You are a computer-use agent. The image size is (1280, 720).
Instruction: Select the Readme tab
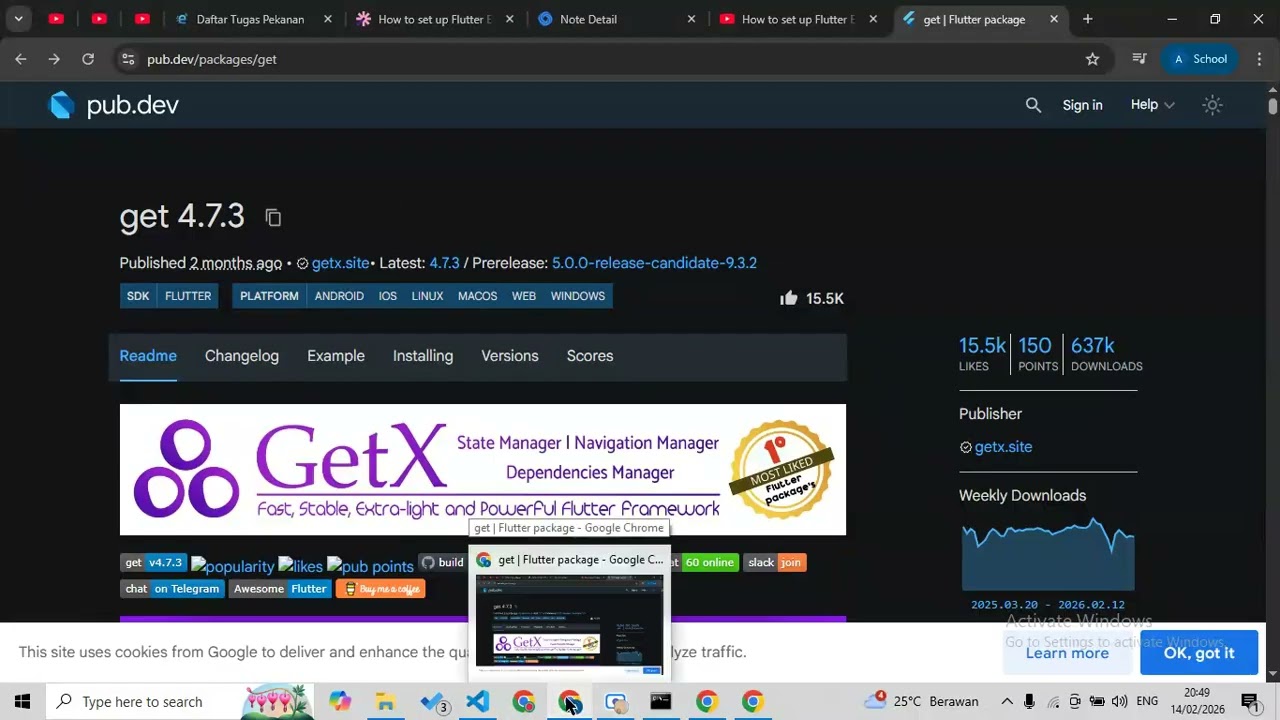pyautogui.click(x=148, y=356)
